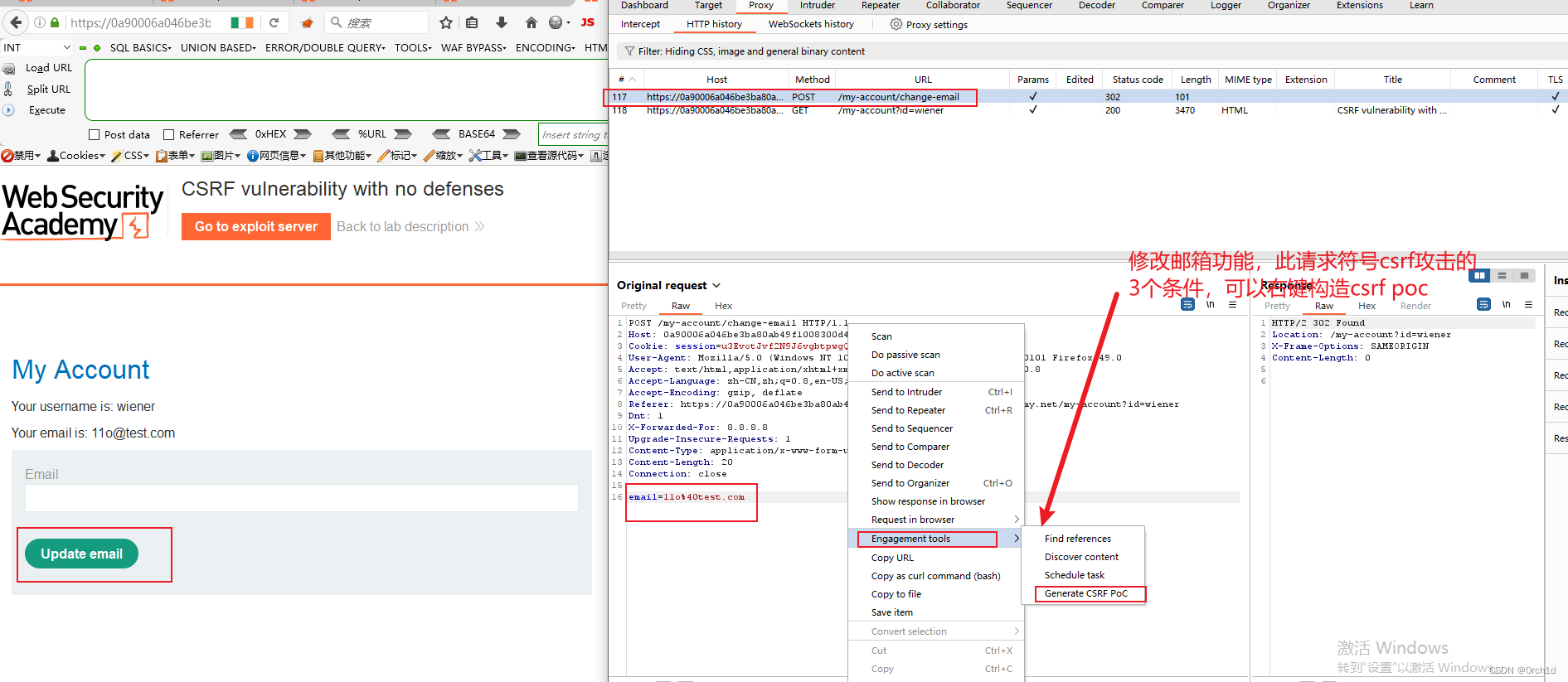
Task: Open the downloads arrow icon
Action: (x=502, y=22)
